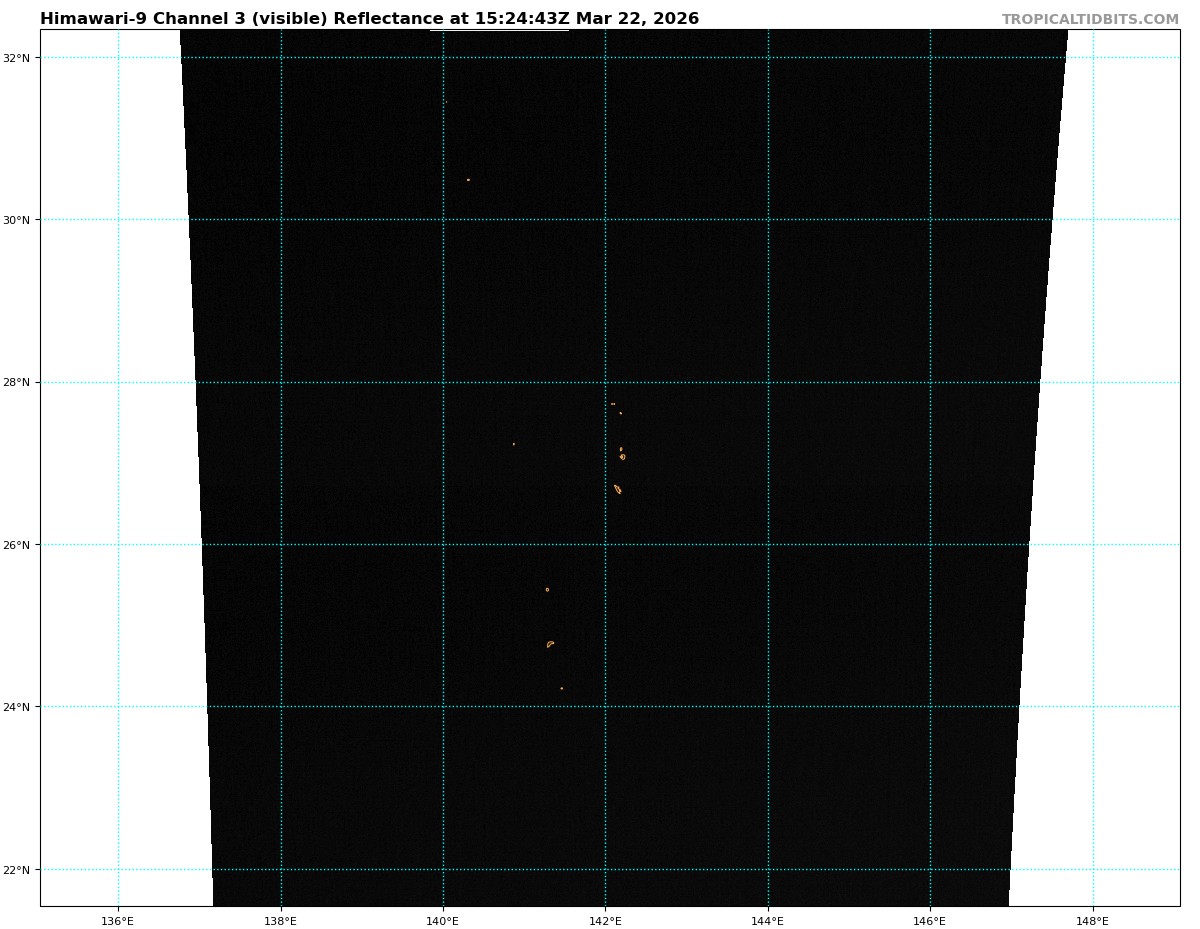Click the elongated island outline near 26.7°N 142°E
Image resolution: width=1200 pixels, height=929 pixels.
click(x=617, y=489)
